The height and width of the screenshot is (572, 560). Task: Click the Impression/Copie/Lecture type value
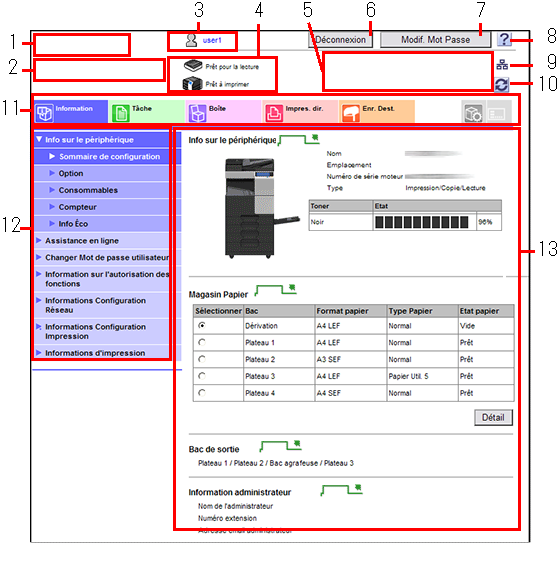[x=445, y=188]
